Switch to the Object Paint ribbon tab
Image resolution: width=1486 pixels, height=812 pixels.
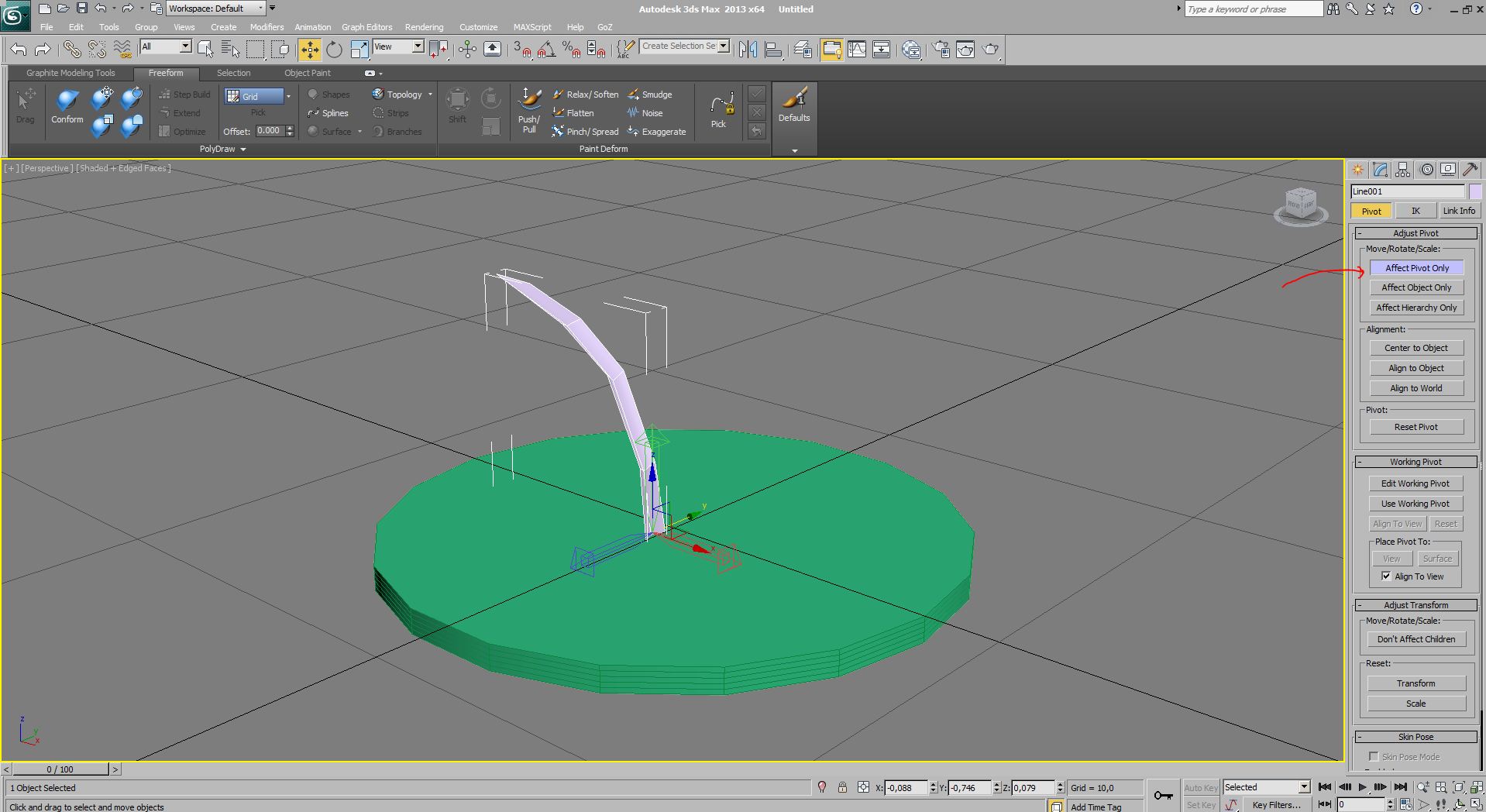(x=307, y=73)
